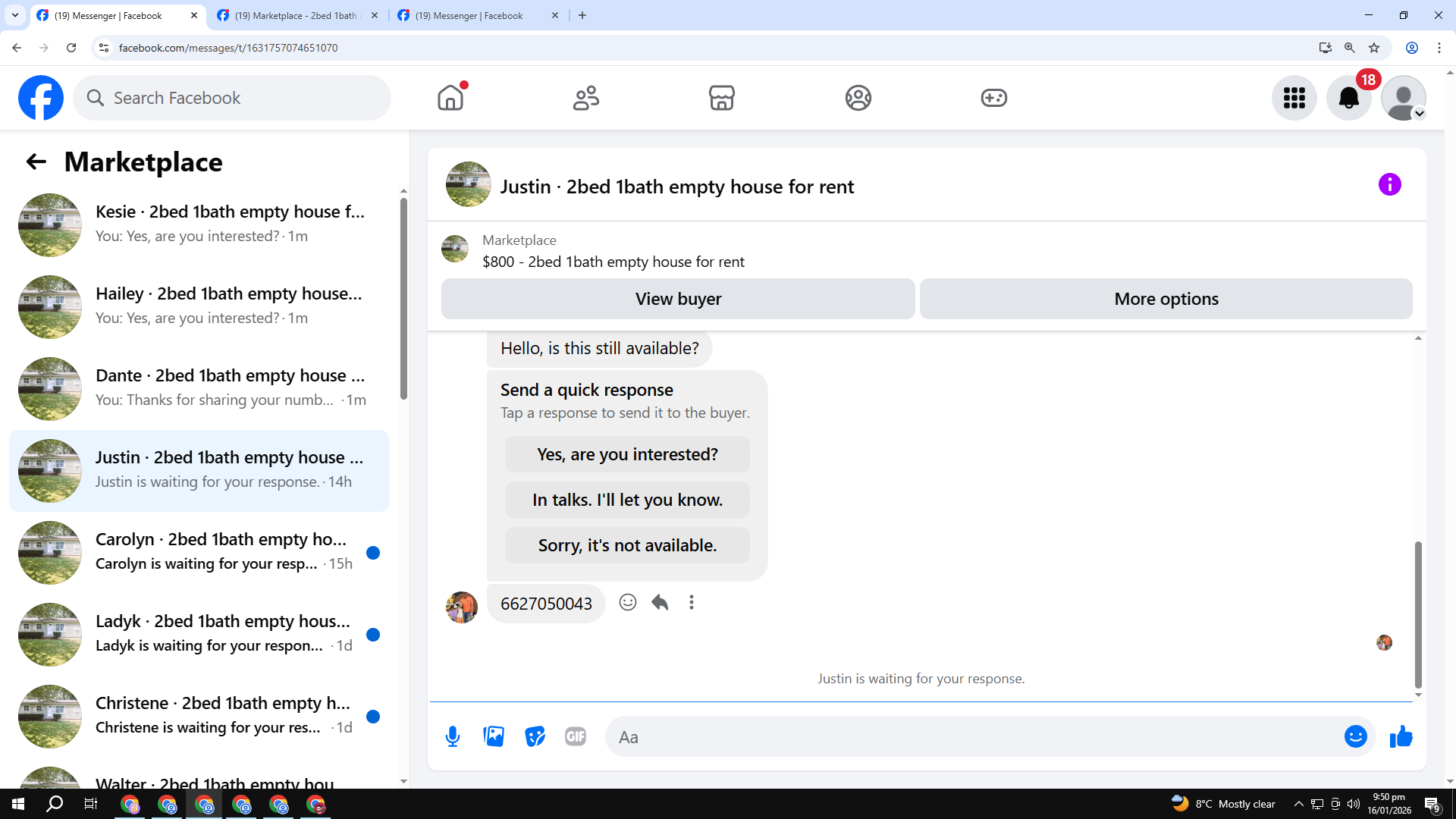Click the notifications bell icon

pos(1348,98)
